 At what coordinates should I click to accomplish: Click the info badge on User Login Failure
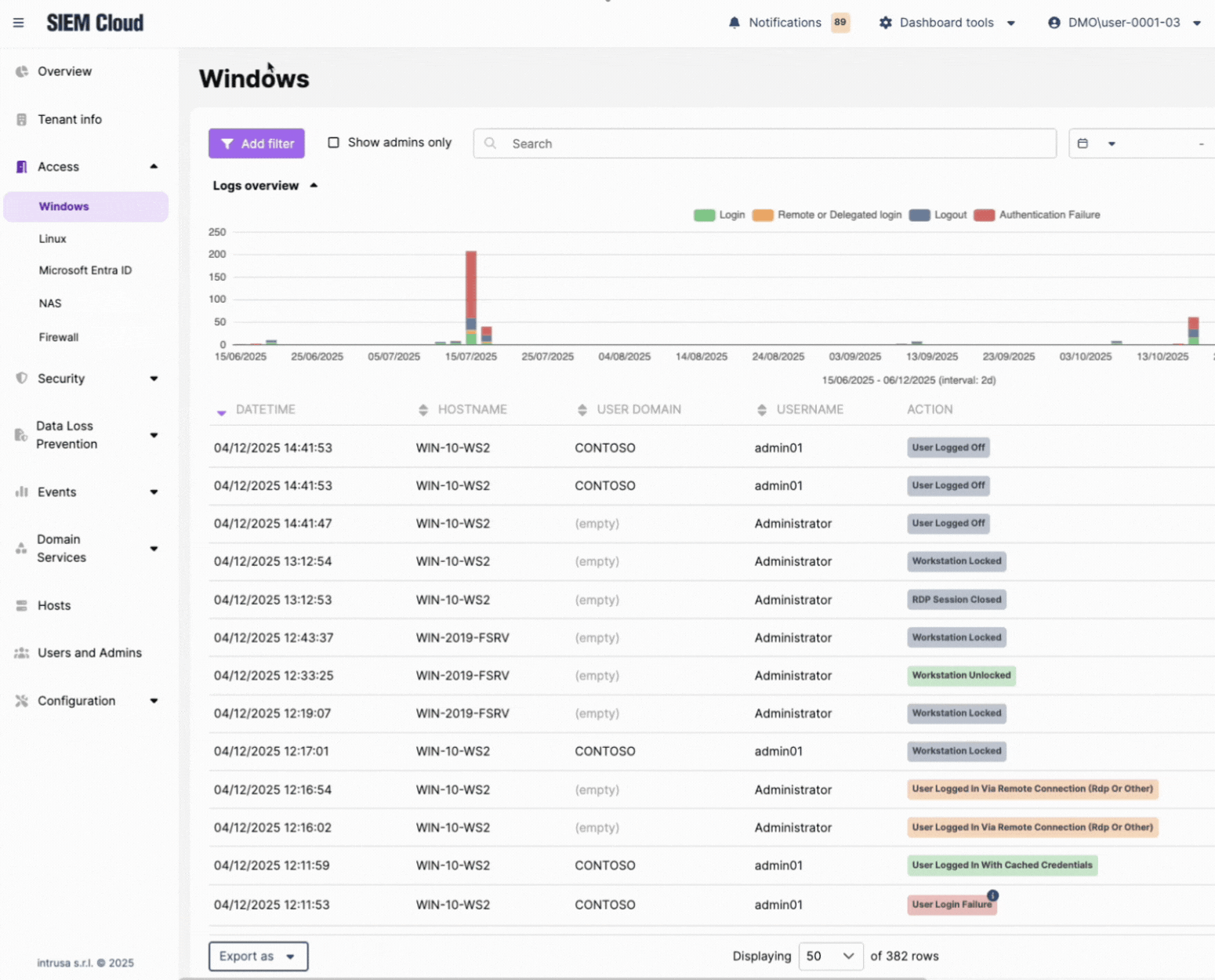[992, 895]
